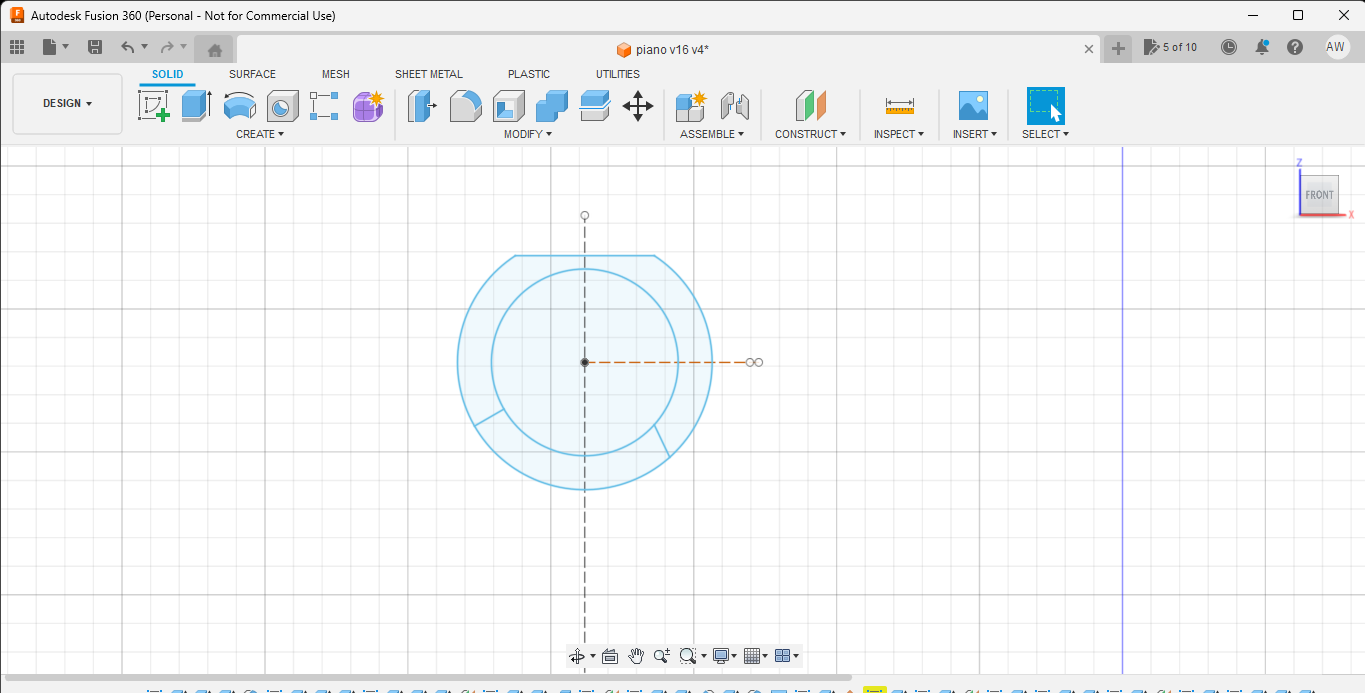Select the Offset Plane construct tool
The width and height of the screenshot is (1365, 693).
[811, 105]
